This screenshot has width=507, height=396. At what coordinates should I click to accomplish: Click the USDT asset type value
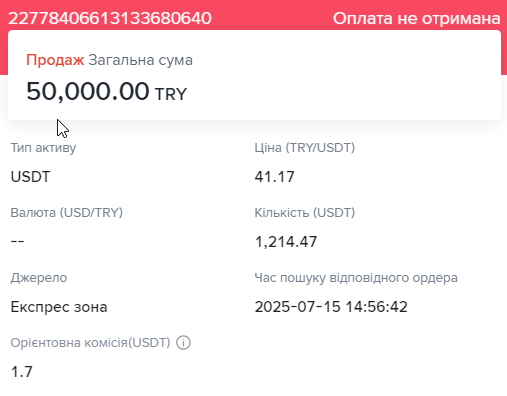[30, 177]
